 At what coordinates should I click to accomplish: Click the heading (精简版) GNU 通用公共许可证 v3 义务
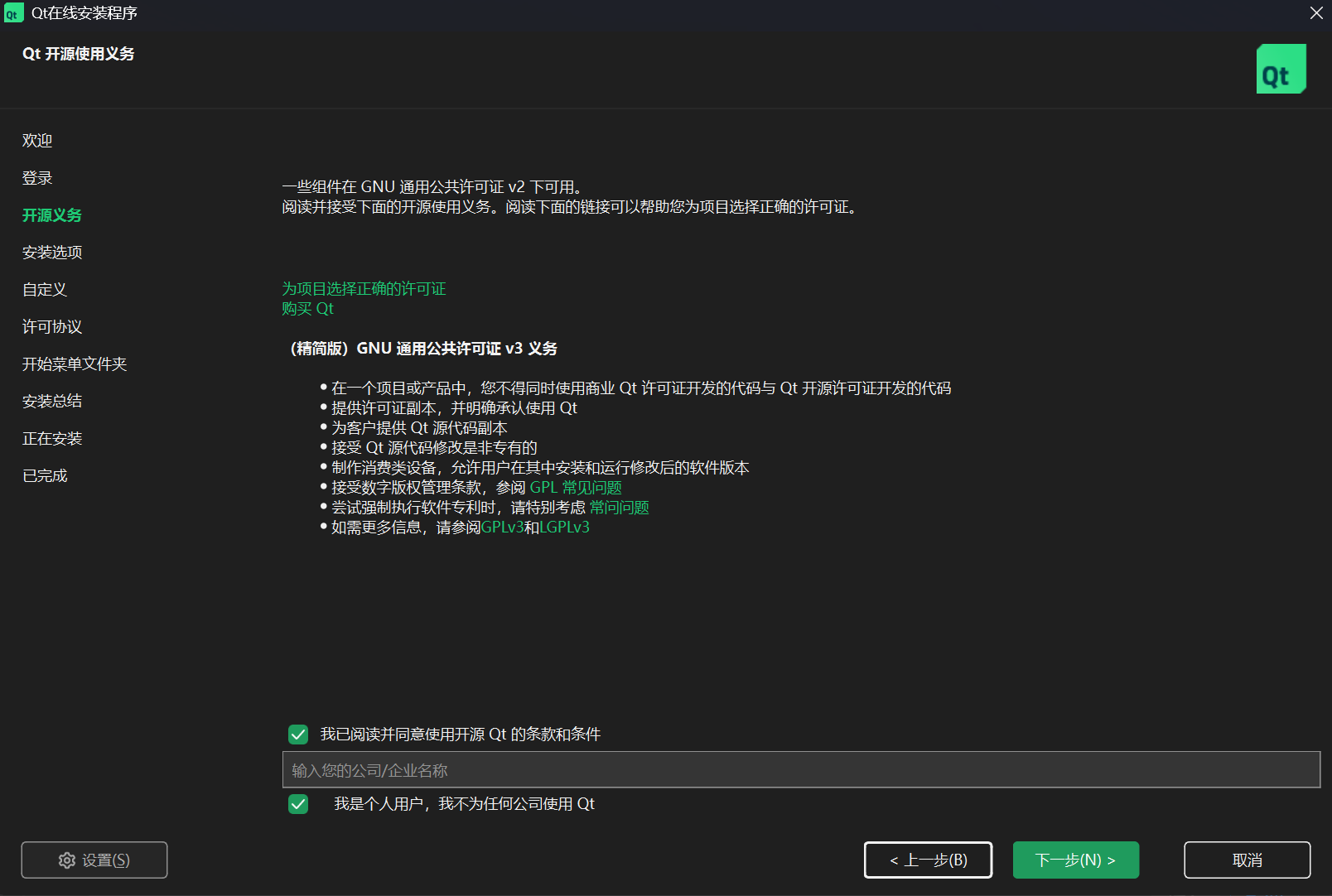[x=422, y=349]
